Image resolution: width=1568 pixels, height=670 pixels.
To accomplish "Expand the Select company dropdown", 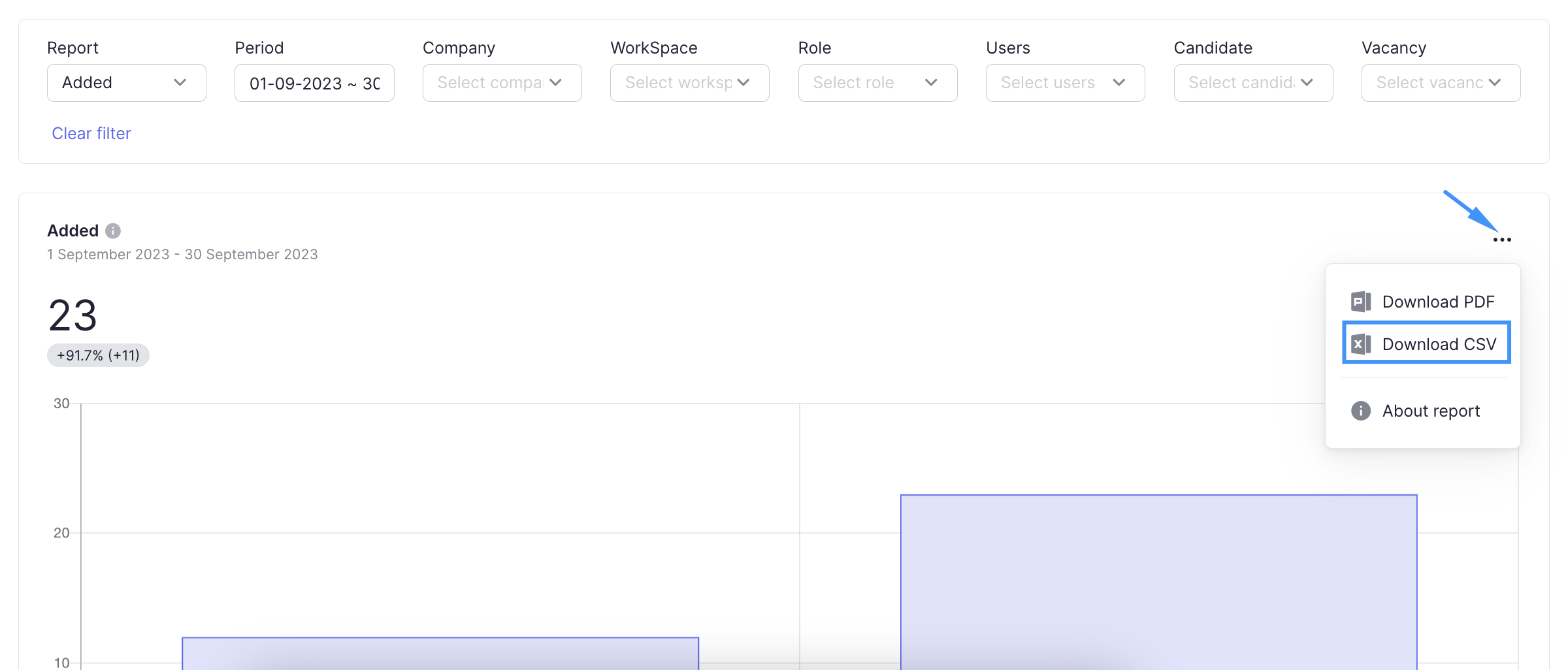I will (502, 83).
